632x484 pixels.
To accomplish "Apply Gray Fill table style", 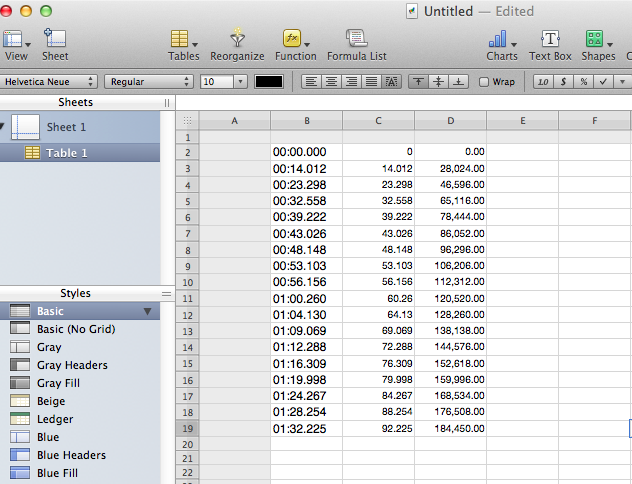I will point(80,383).
